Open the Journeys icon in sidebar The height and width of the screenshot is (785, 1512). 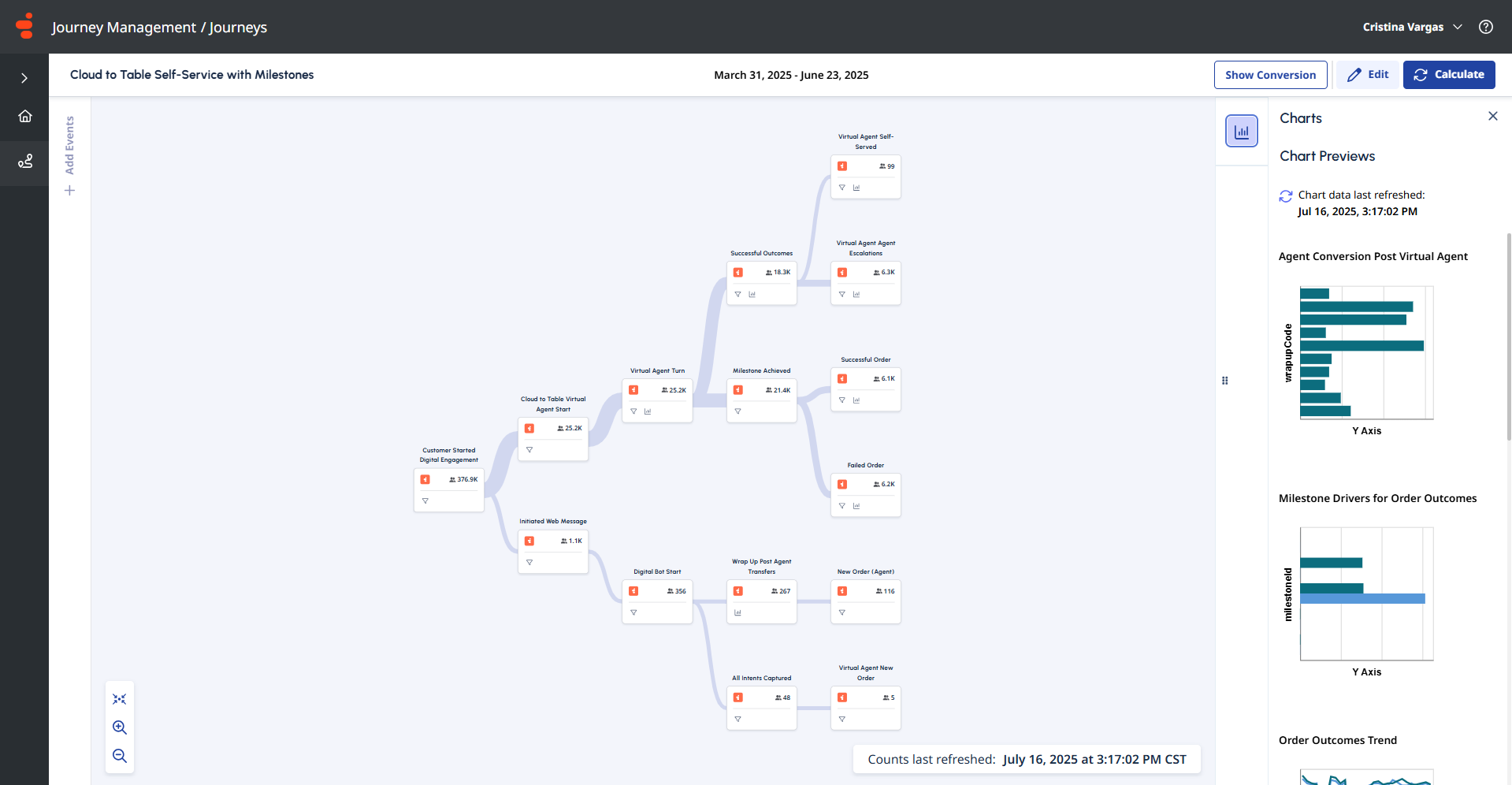pyautogui.click(x=25, y=162)
